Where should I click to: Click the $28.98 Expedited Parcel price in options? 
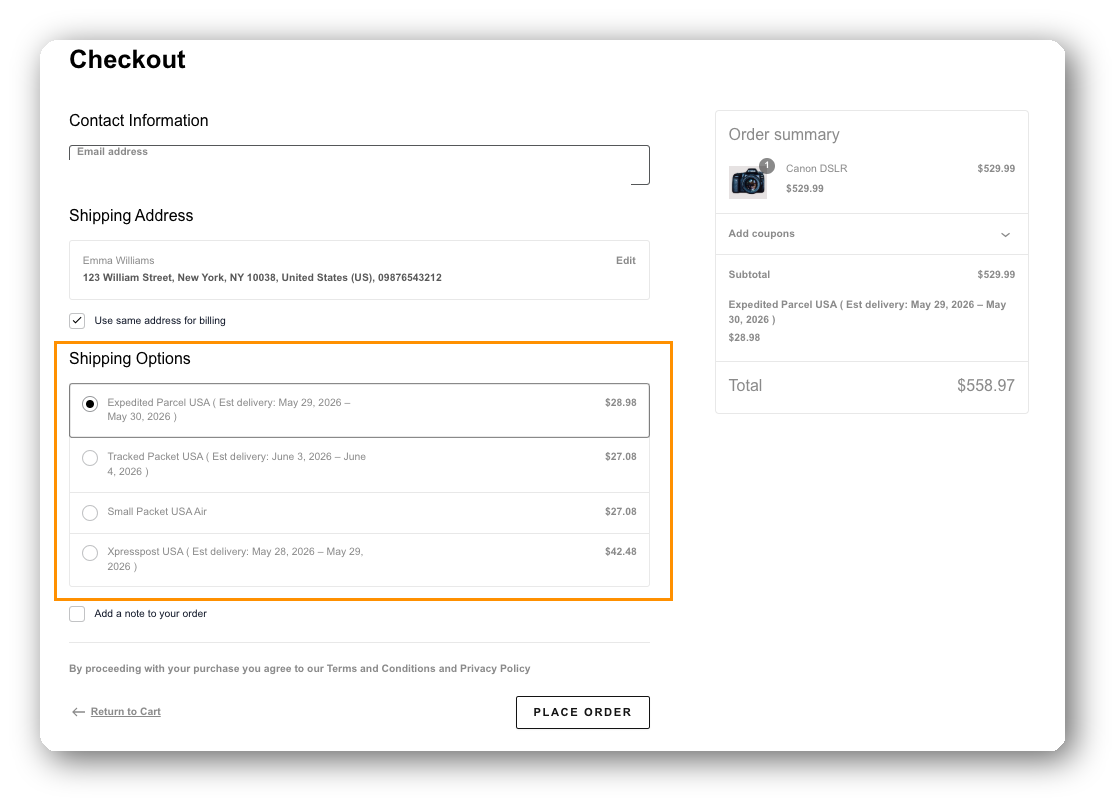click(620, 402)
